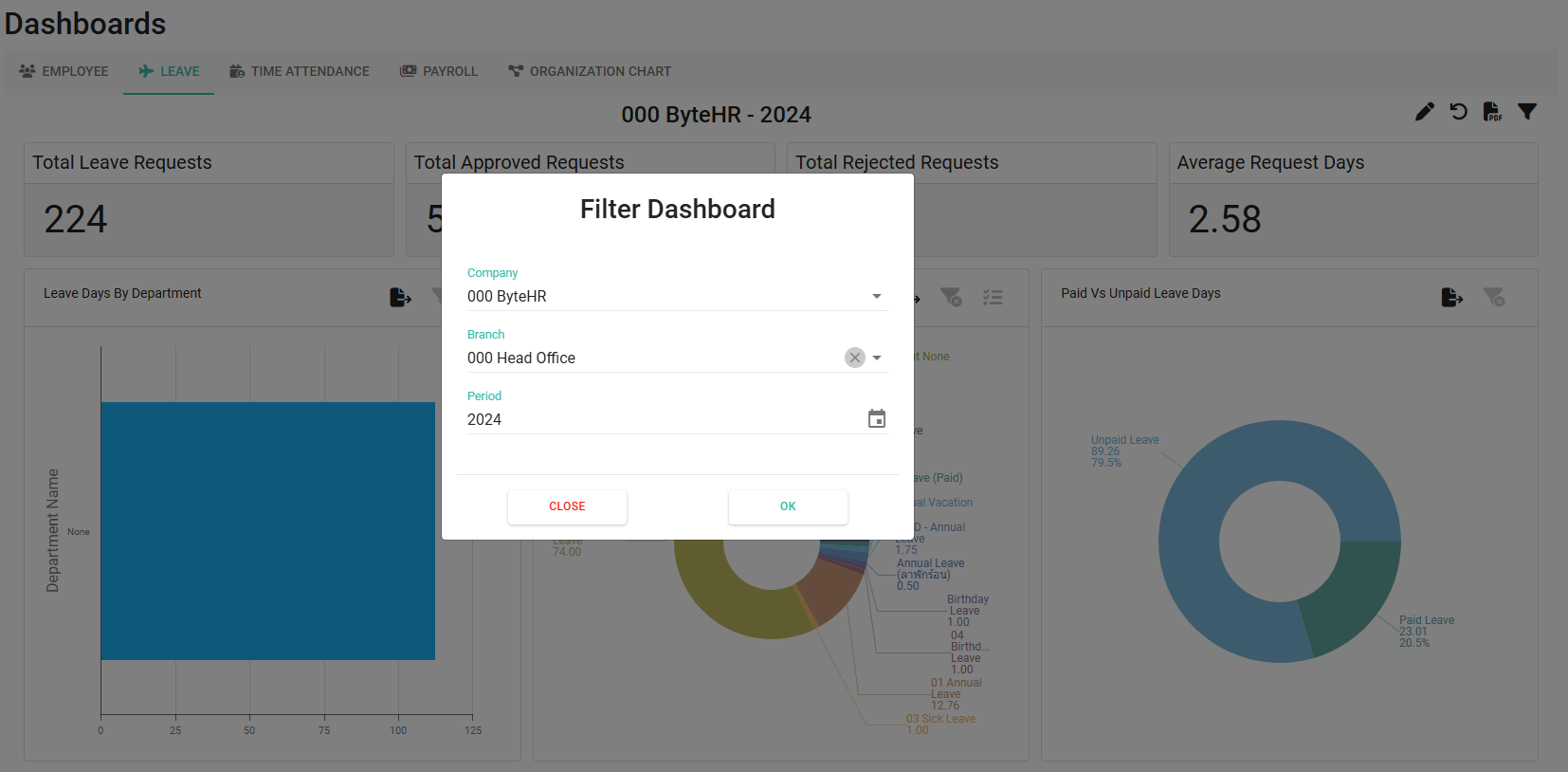
Task: Click the Dashboards page heading
Action: coord(85,24)
